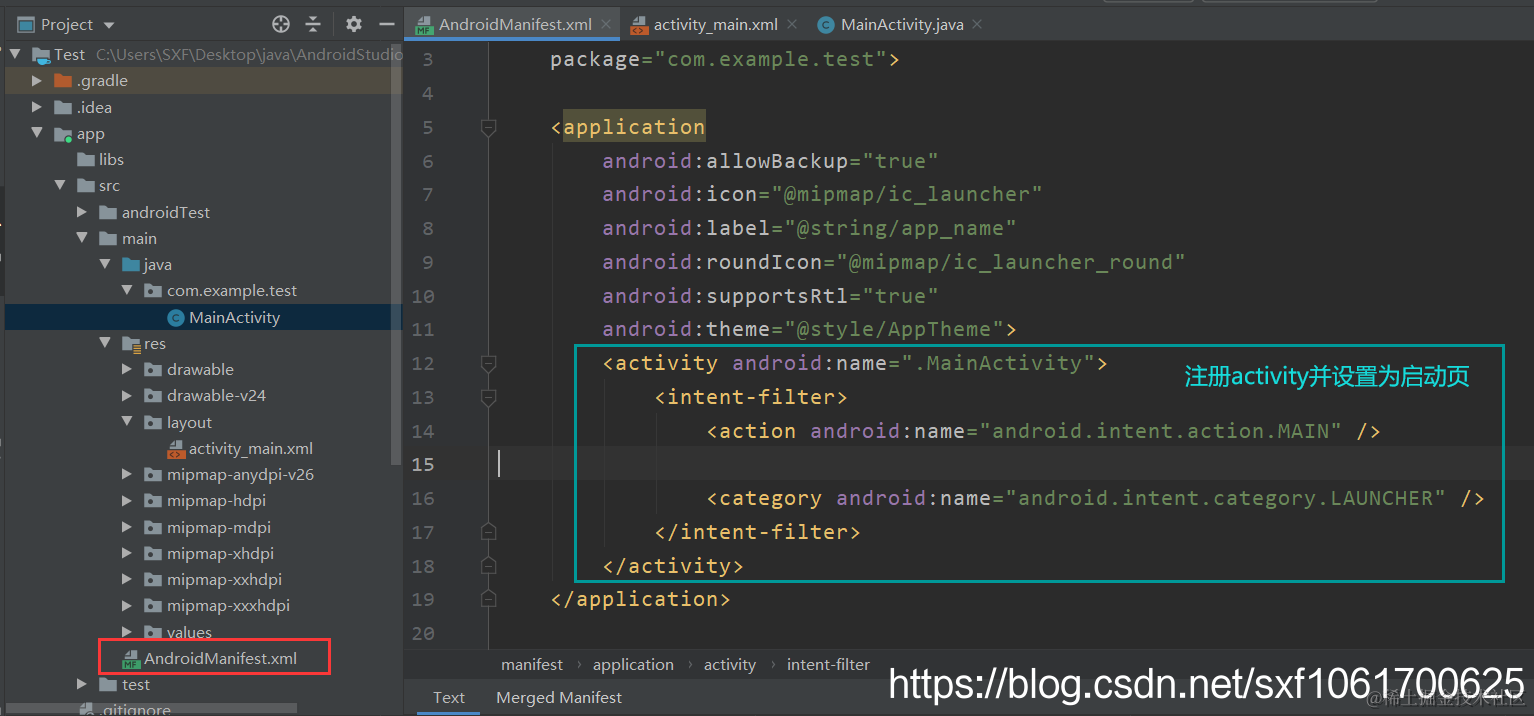Click the com.example.test package icon
The width and height of the screenshot is (1534, 716).
pyautogui.click(x=153, y=290)
